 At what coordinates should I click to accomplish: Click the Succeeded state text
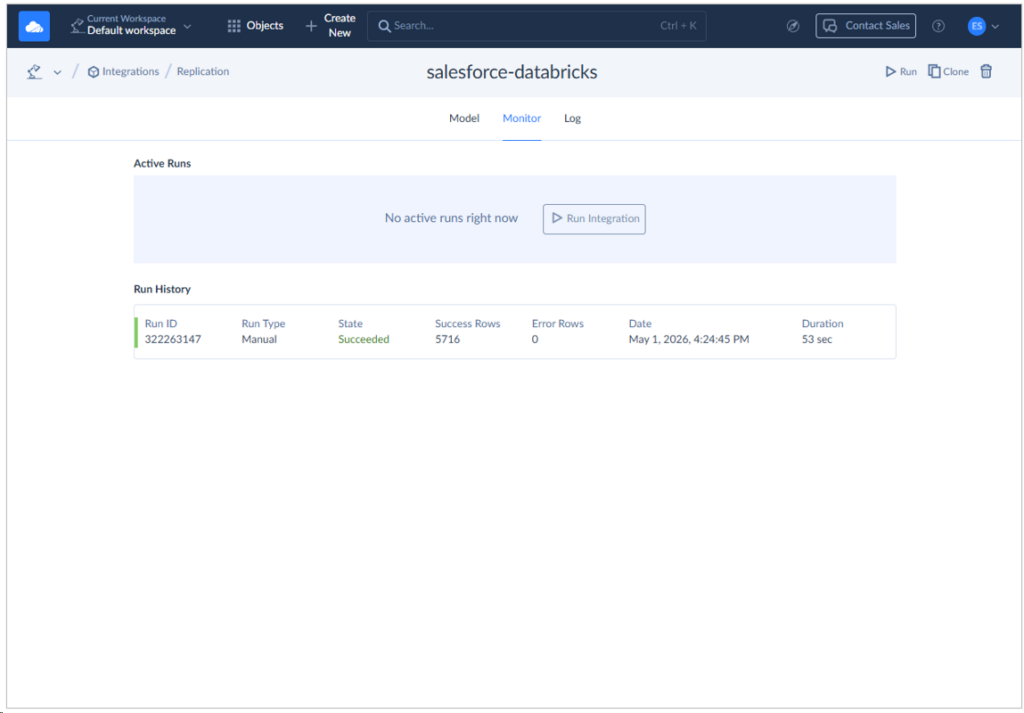pos(364,339)
